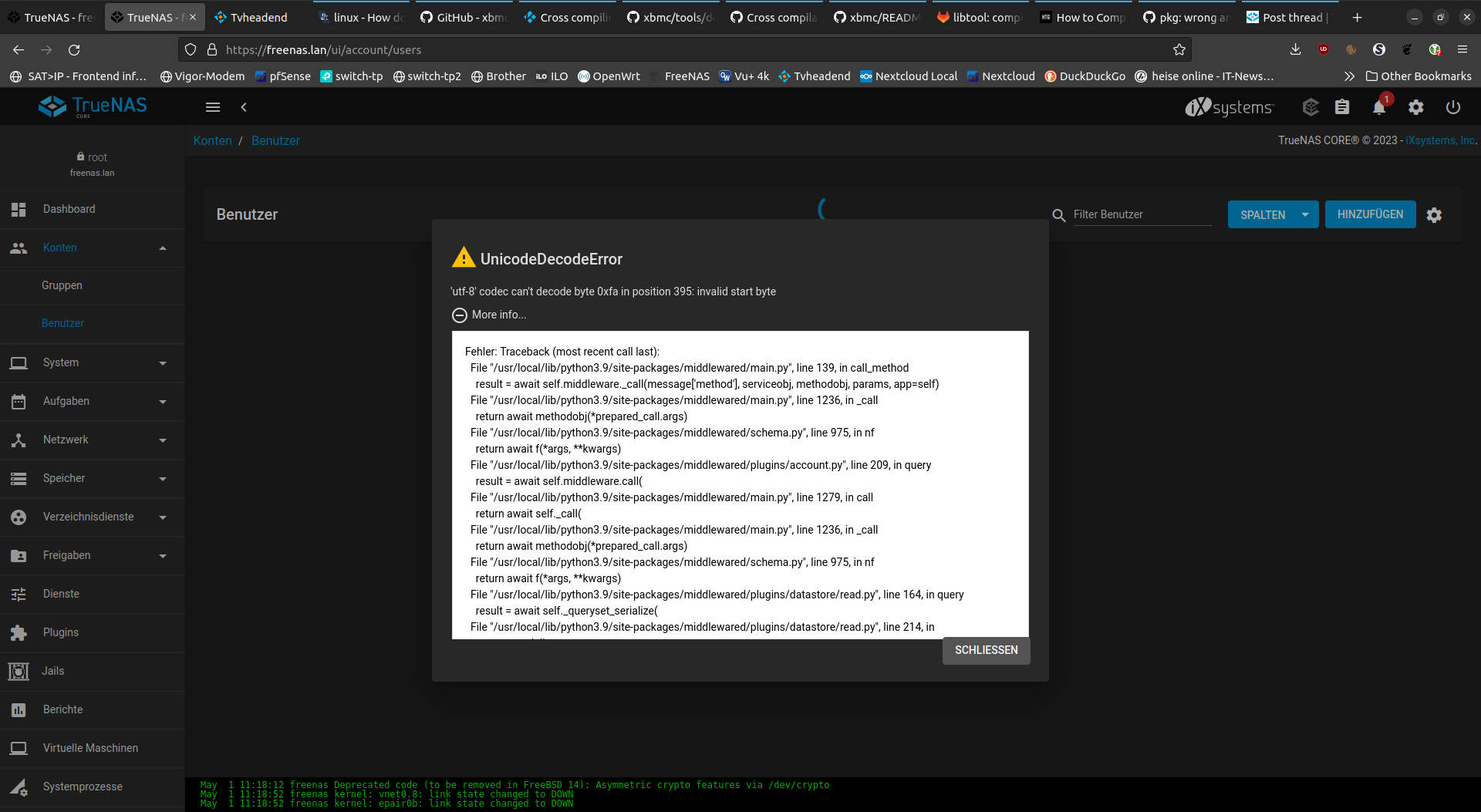Open the SPALTEN columns dropdown
The image size is (1481, 812).
[x=1273, y=214]
